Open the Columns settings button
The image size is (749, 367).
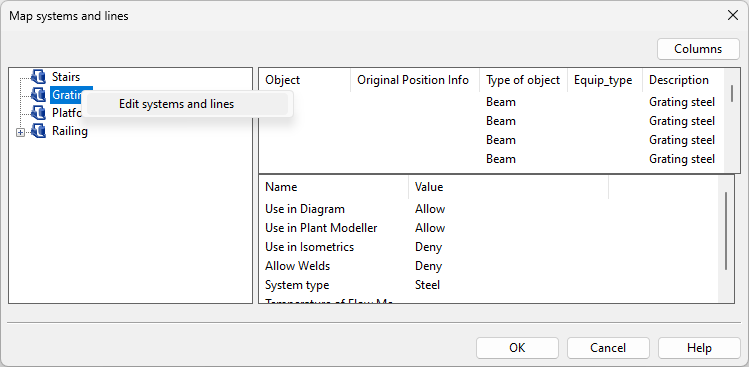[698, 49]
